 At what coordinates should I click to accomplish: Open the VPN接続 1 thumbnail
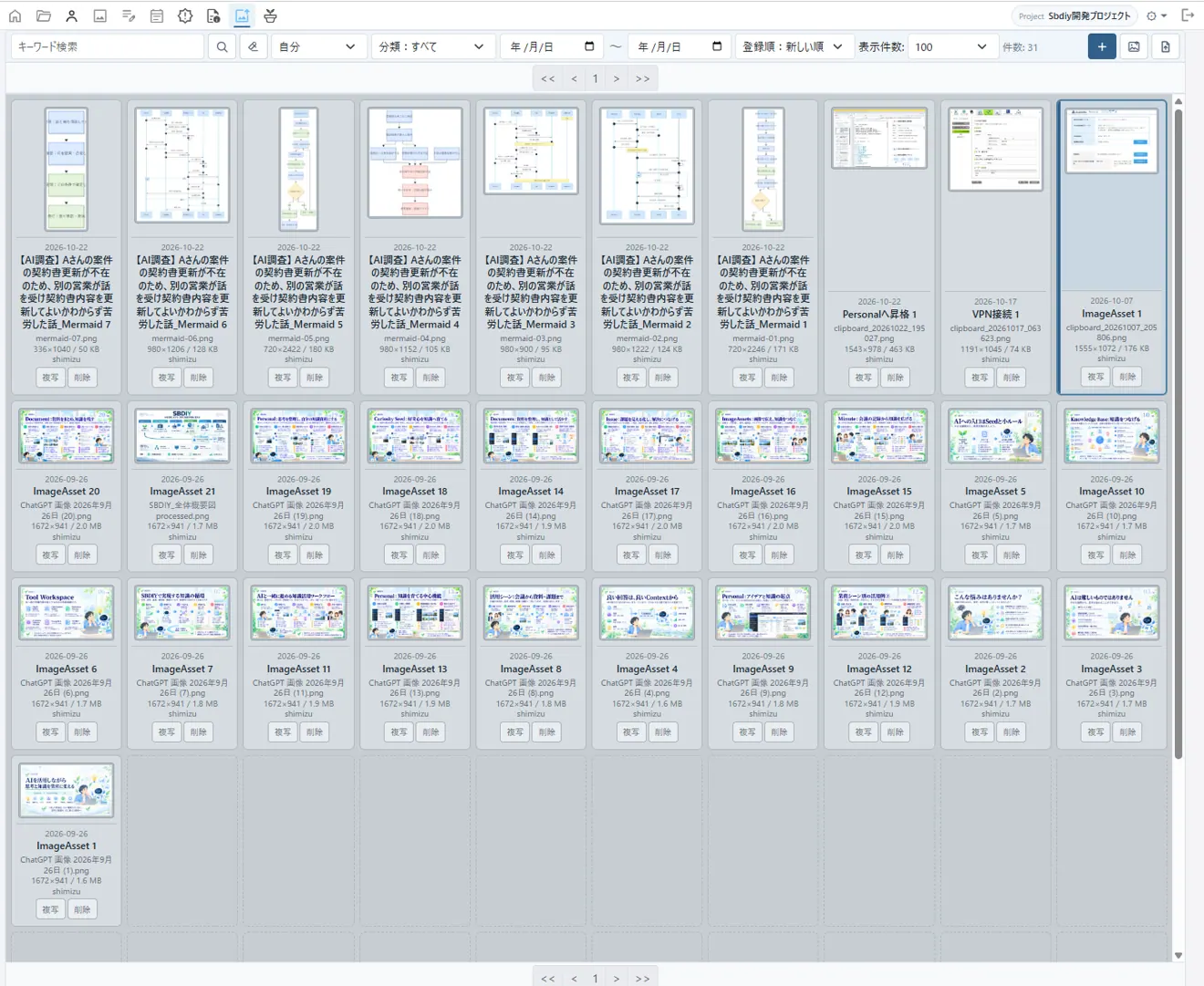coord(995,149)
